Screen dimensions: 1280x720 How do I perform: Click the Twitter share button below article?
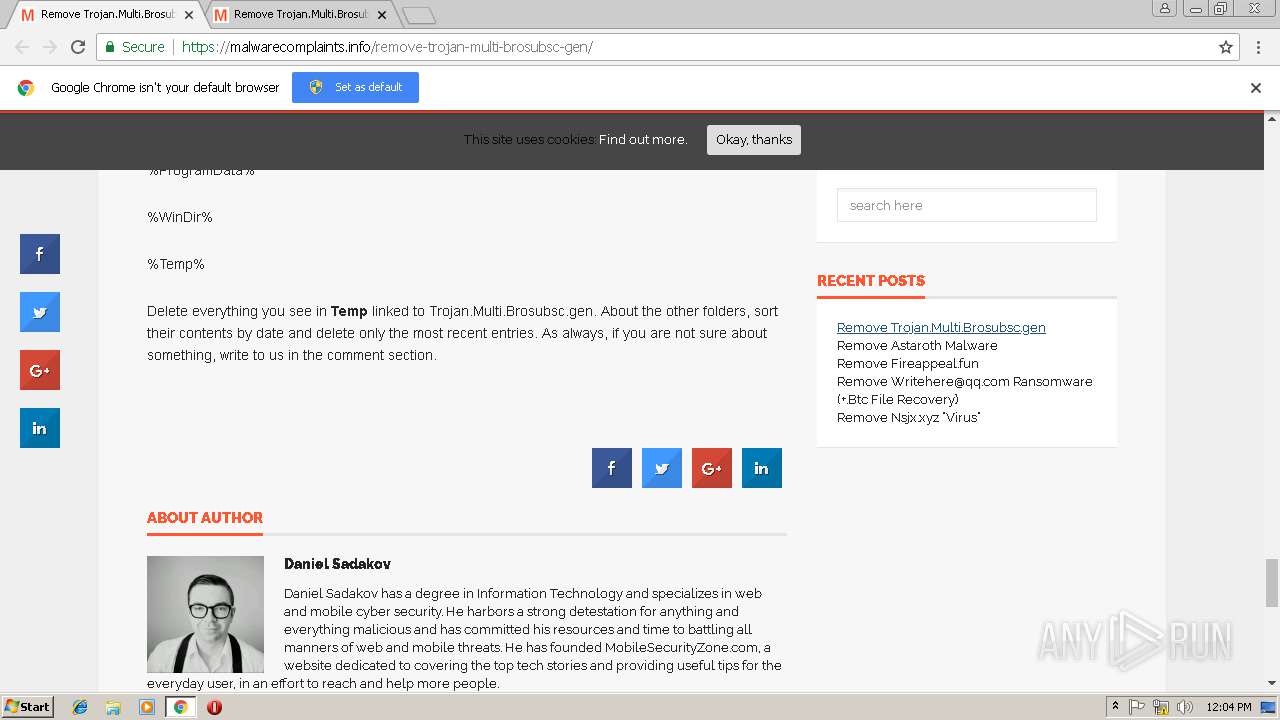click(662, 468)
